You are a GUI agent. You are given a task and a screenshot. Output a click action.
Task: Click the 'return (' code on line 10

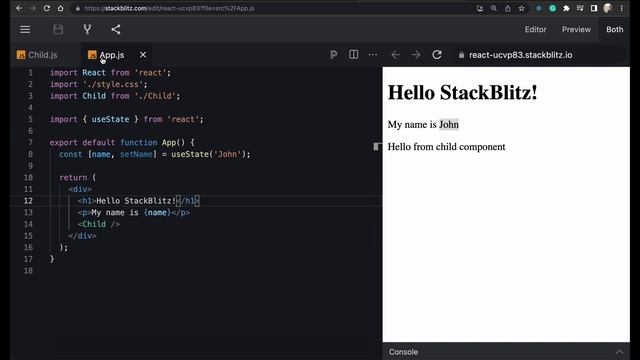pos(78,178)
